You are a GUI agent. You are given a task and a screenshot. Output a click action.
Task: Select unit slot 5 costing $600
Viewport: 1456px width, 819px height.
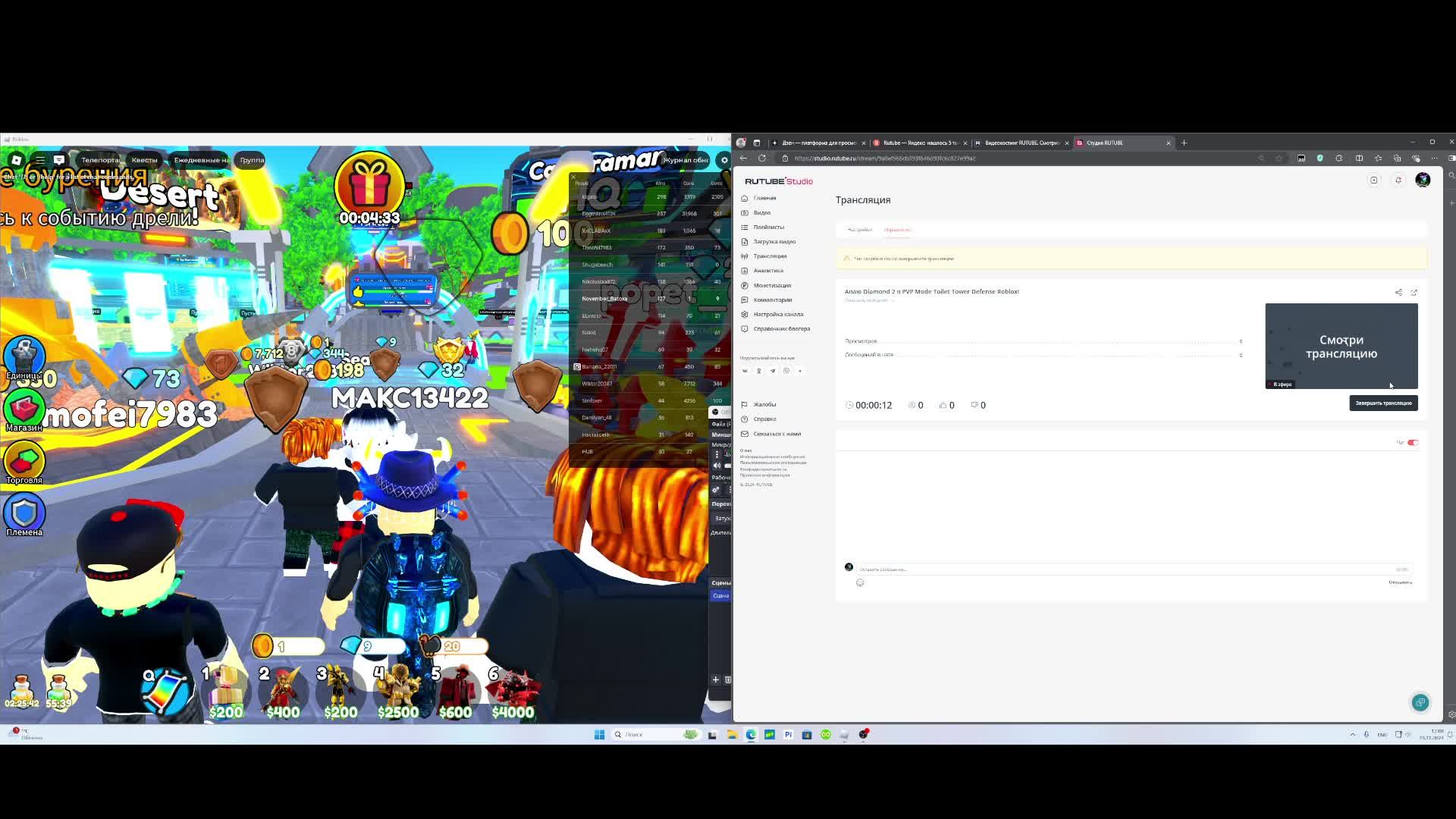pos(455,692)
